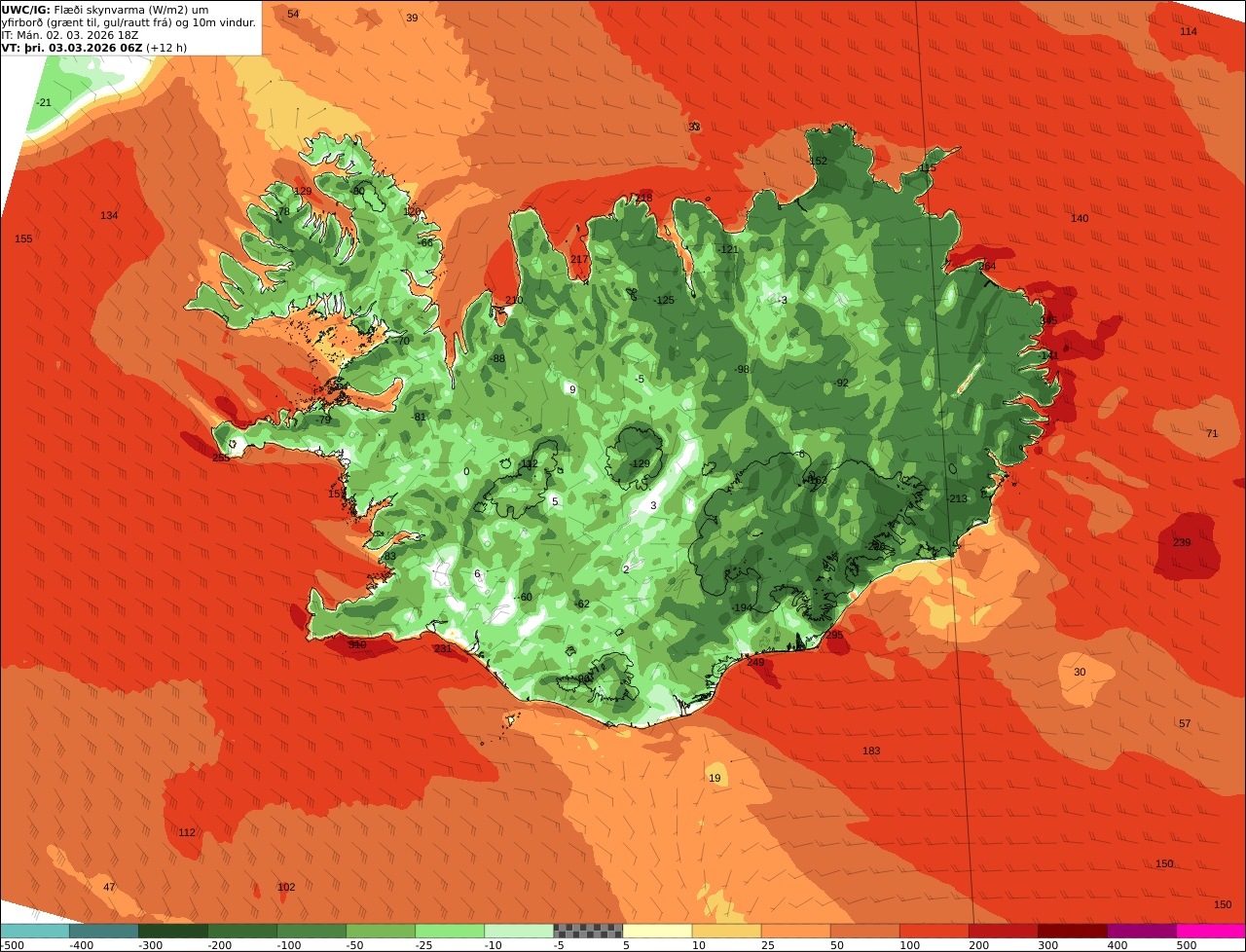Click the '264' east coast value
Image resolution: width=1246 pixels, height=952 pixels.
coord(987,266)
